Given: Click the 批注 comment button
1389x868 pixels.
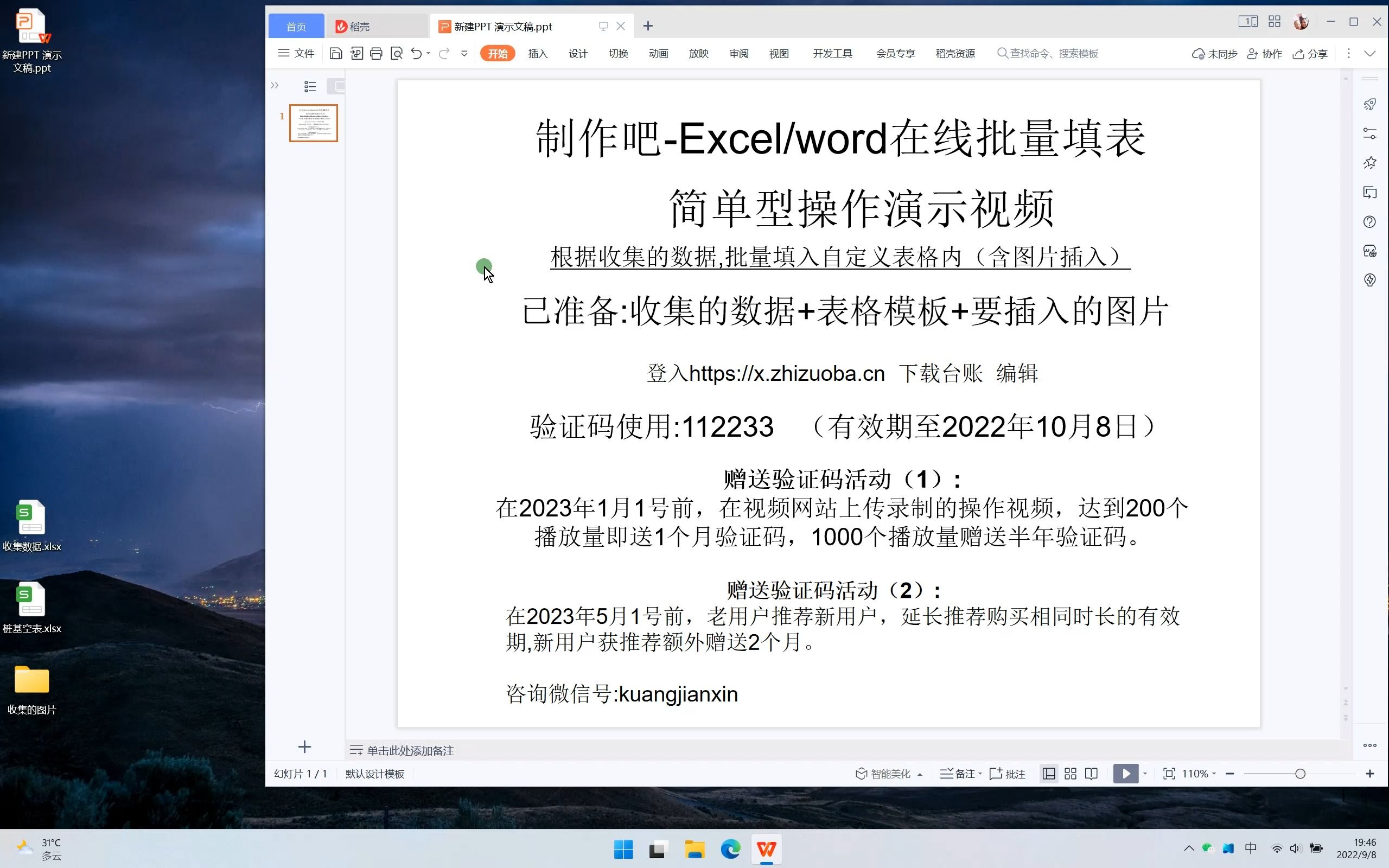Looking at the screenshot, I should 1008,774.
